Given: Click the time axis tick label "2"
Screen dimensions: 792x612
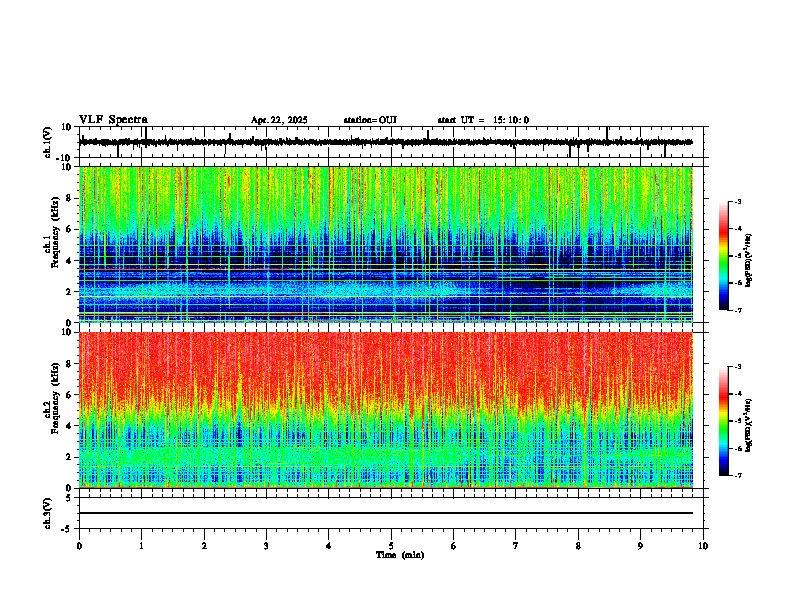Looking at the screenshot, I should (x=204, y=546).
